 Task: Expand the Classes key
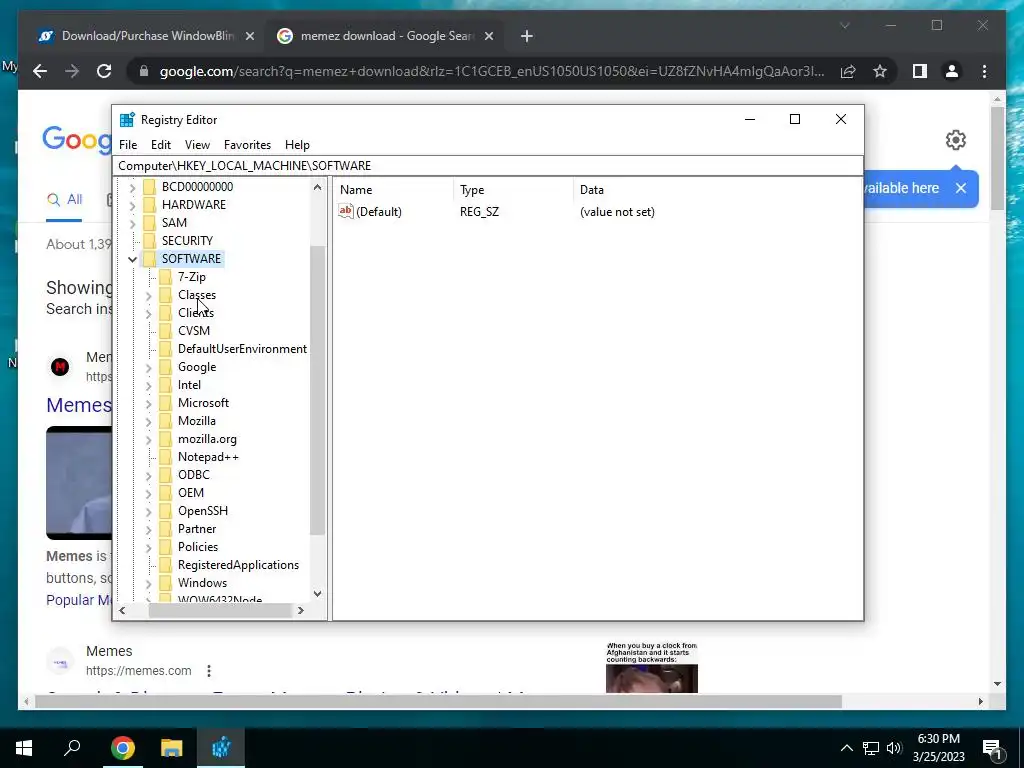[x=149, y=296]
